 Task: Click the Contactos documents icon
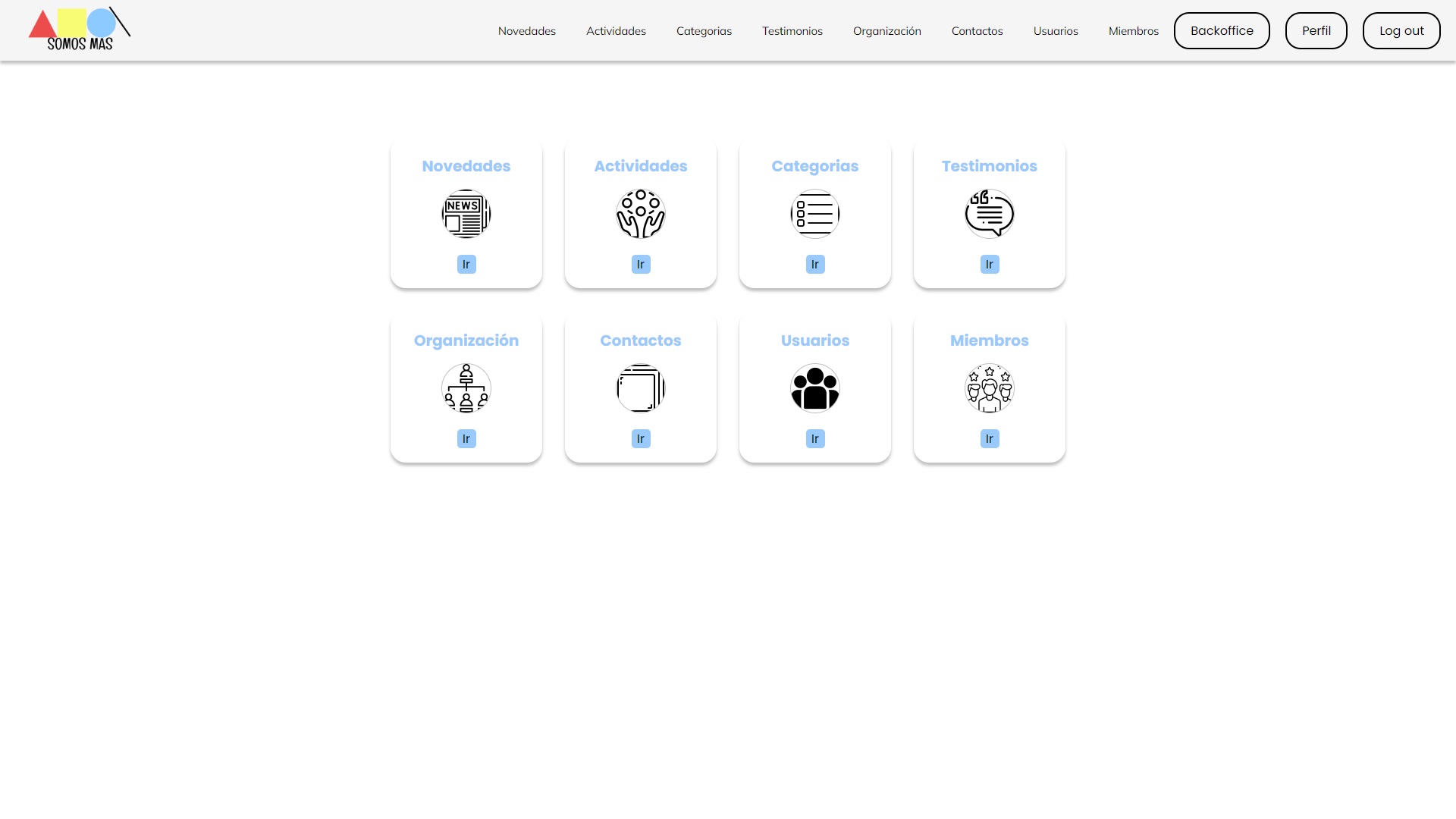point(640,388)
